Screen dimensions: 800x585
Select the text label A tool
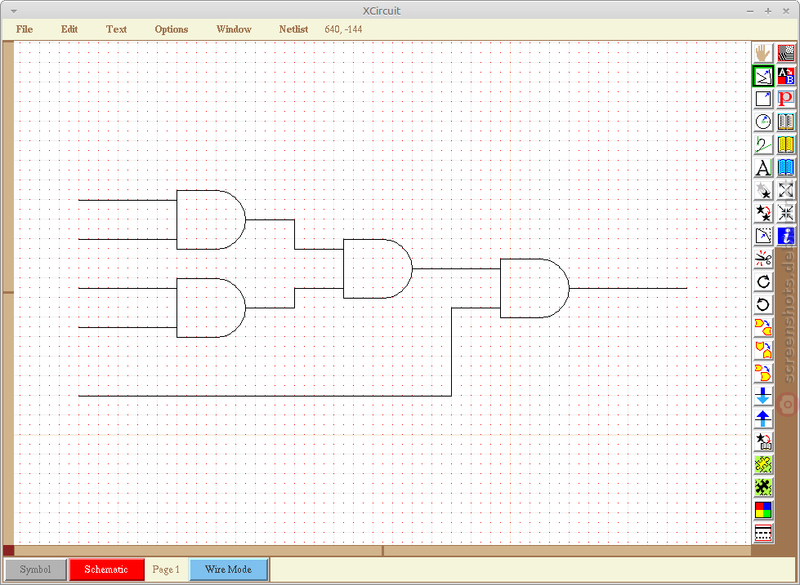pyautogui.click(x=763, y=167)
